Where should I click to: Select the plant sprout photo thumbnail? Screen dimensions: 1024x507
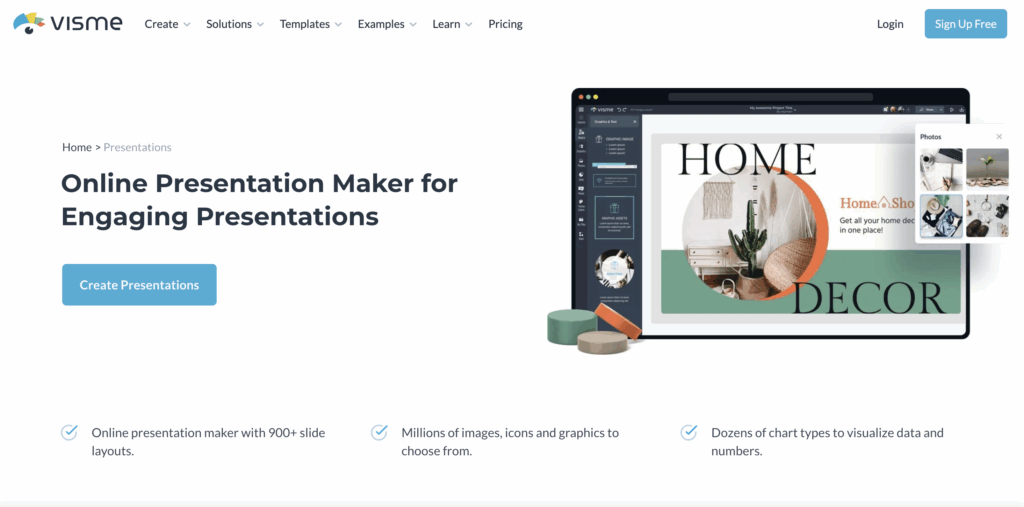click(x=987, y=168)
